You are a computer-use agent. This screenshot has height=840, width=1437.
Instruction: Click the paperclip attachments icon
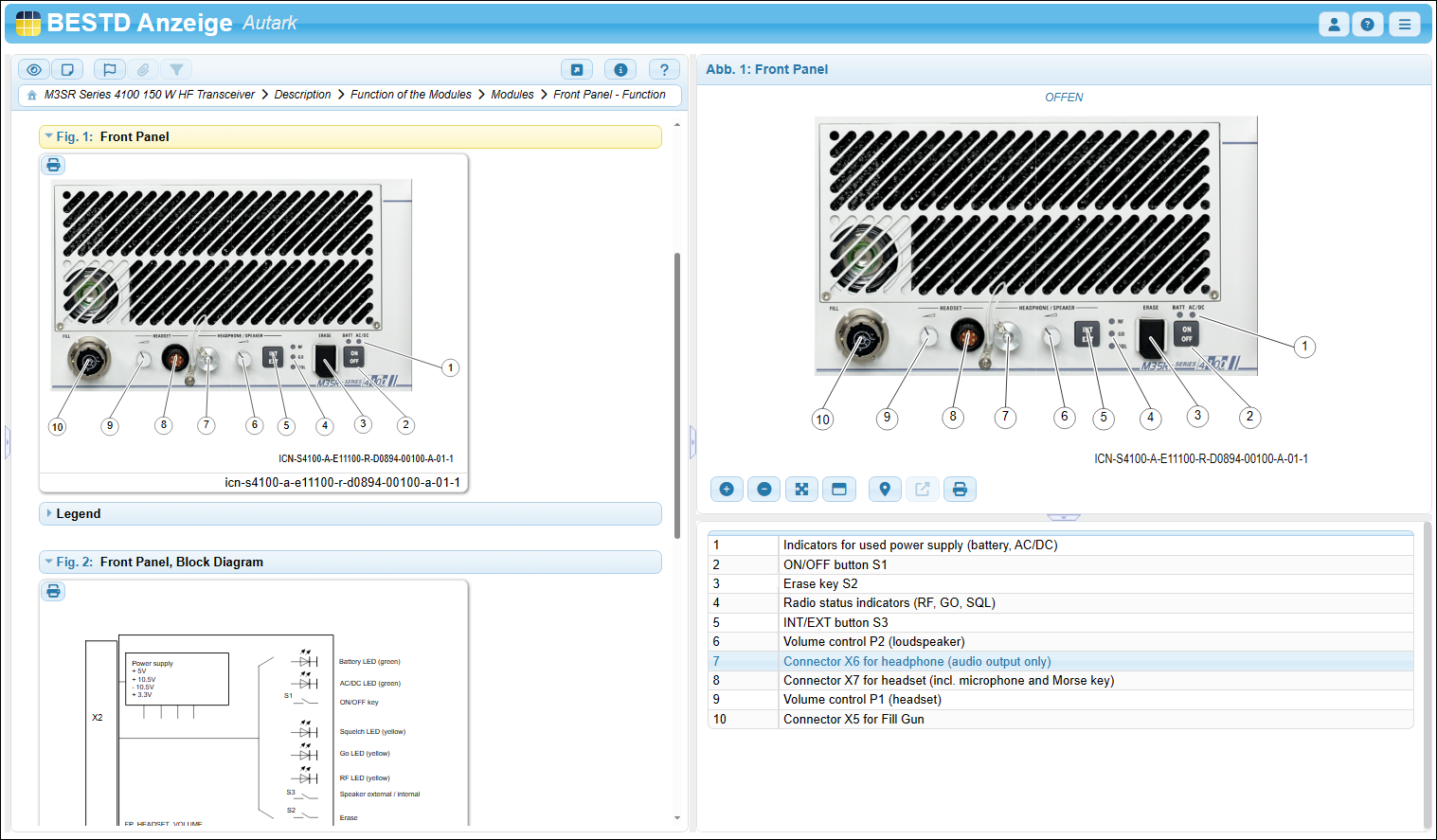pos(143,69)
